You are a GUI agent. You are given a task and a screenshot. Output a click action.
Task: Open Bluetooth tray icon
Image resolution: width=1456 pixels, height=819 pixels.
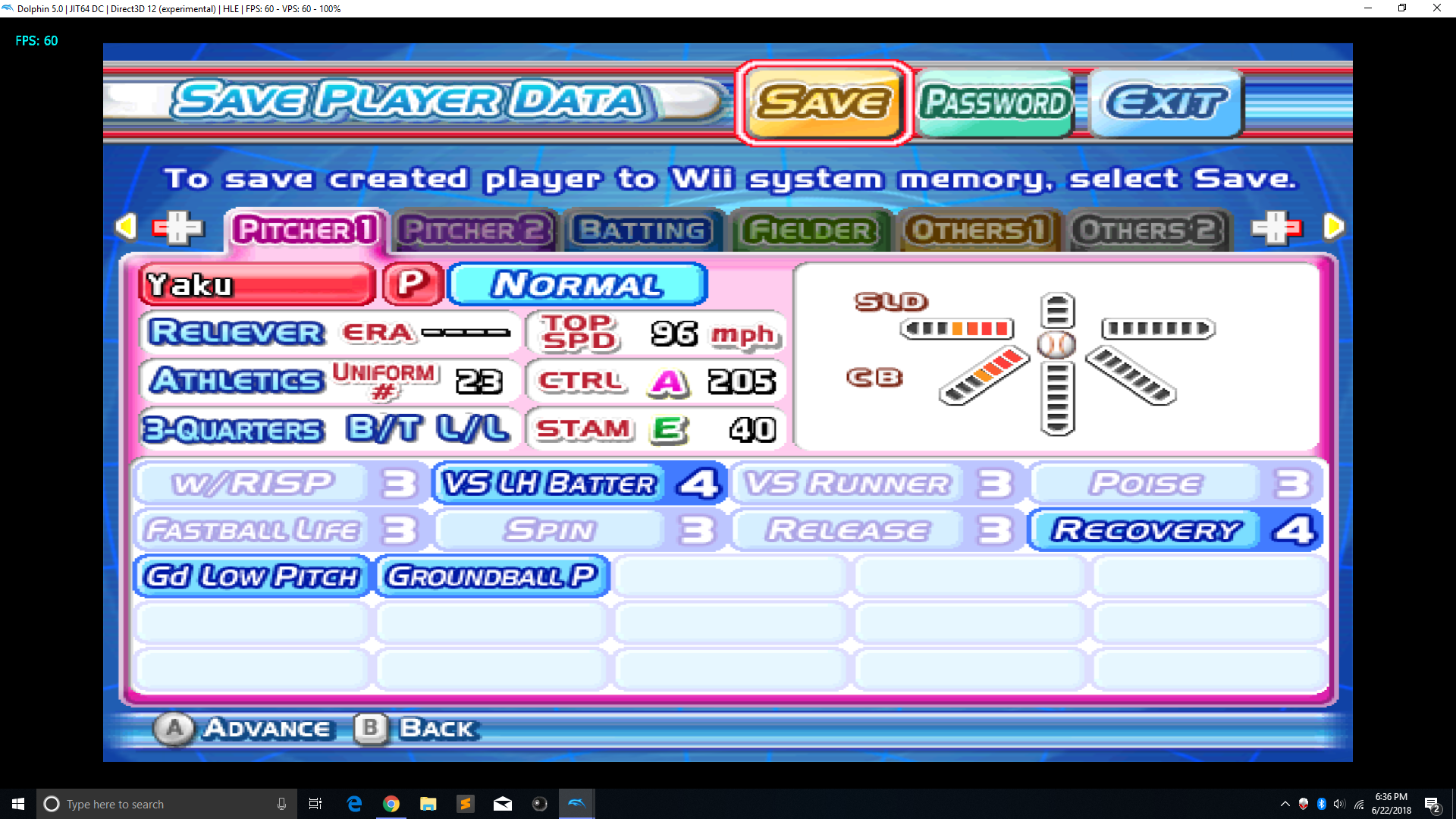coord(1321,804)
